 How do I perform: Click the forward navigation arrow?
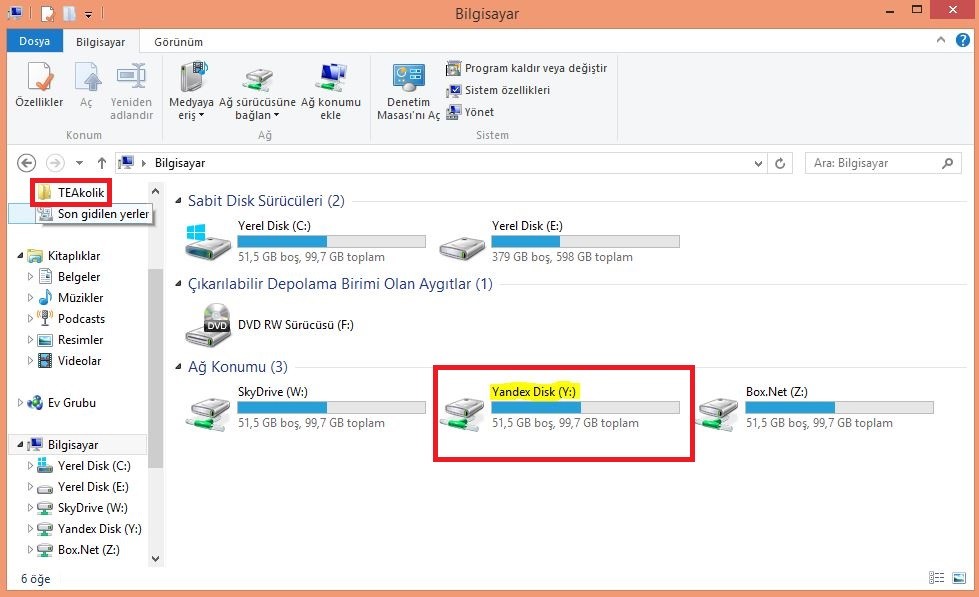[x=55, y=163]
